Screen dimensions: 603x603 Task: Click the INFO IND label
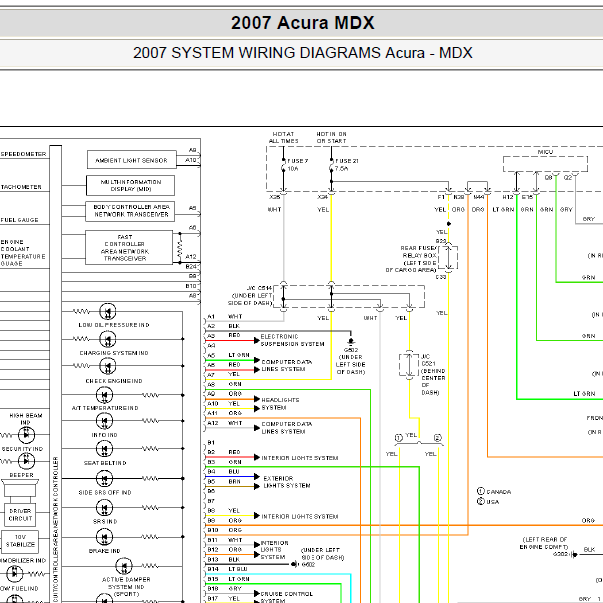click(104, 435)
